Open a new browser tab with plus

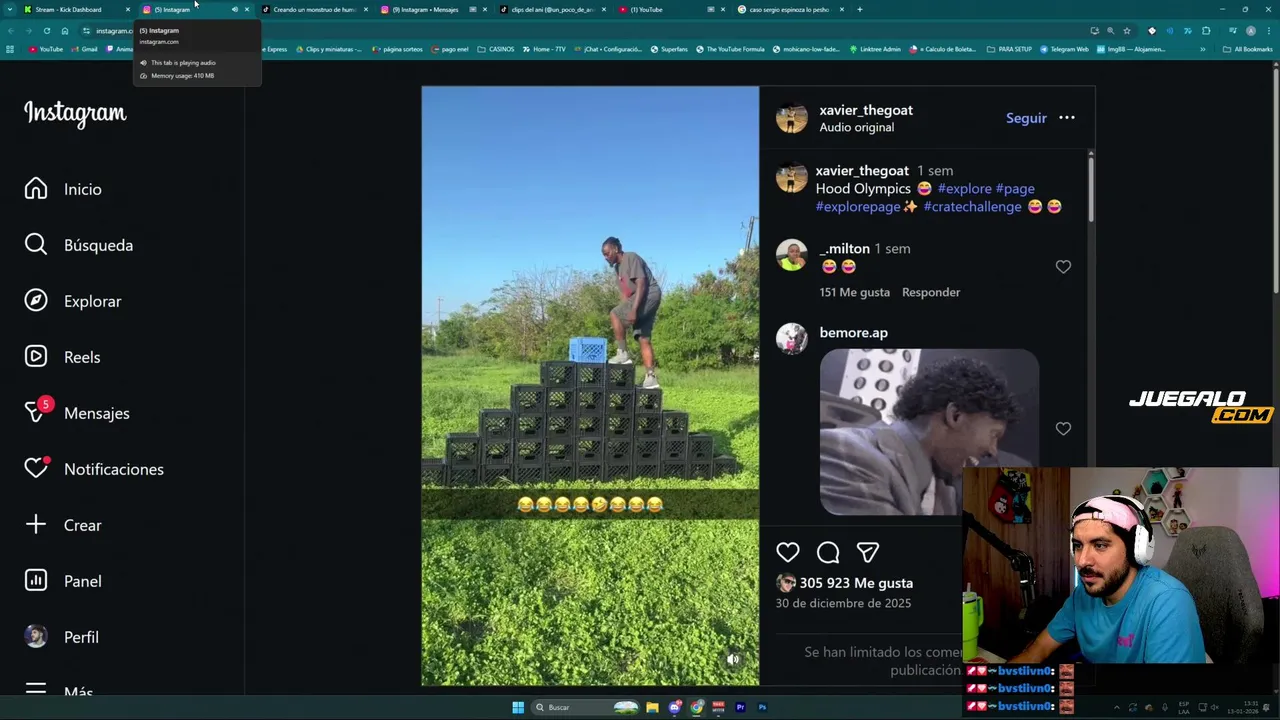pos(860,9)
